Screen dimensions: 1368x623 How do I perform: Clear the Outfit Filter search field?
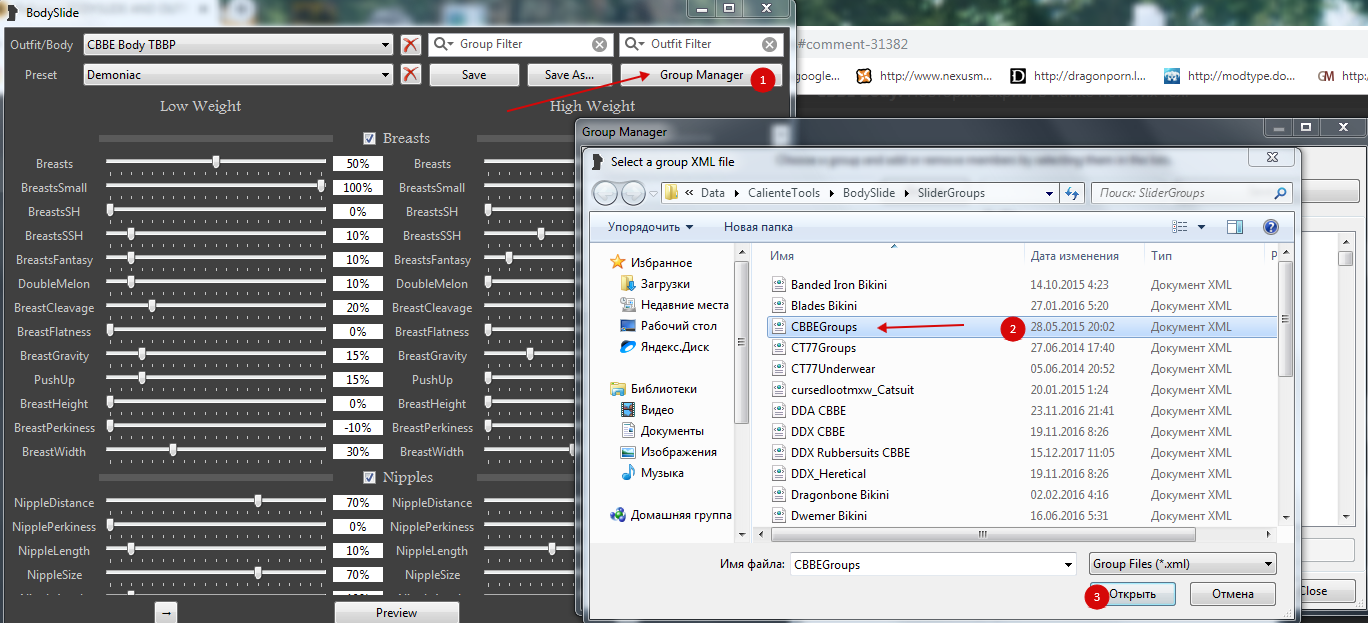[769, 45]
